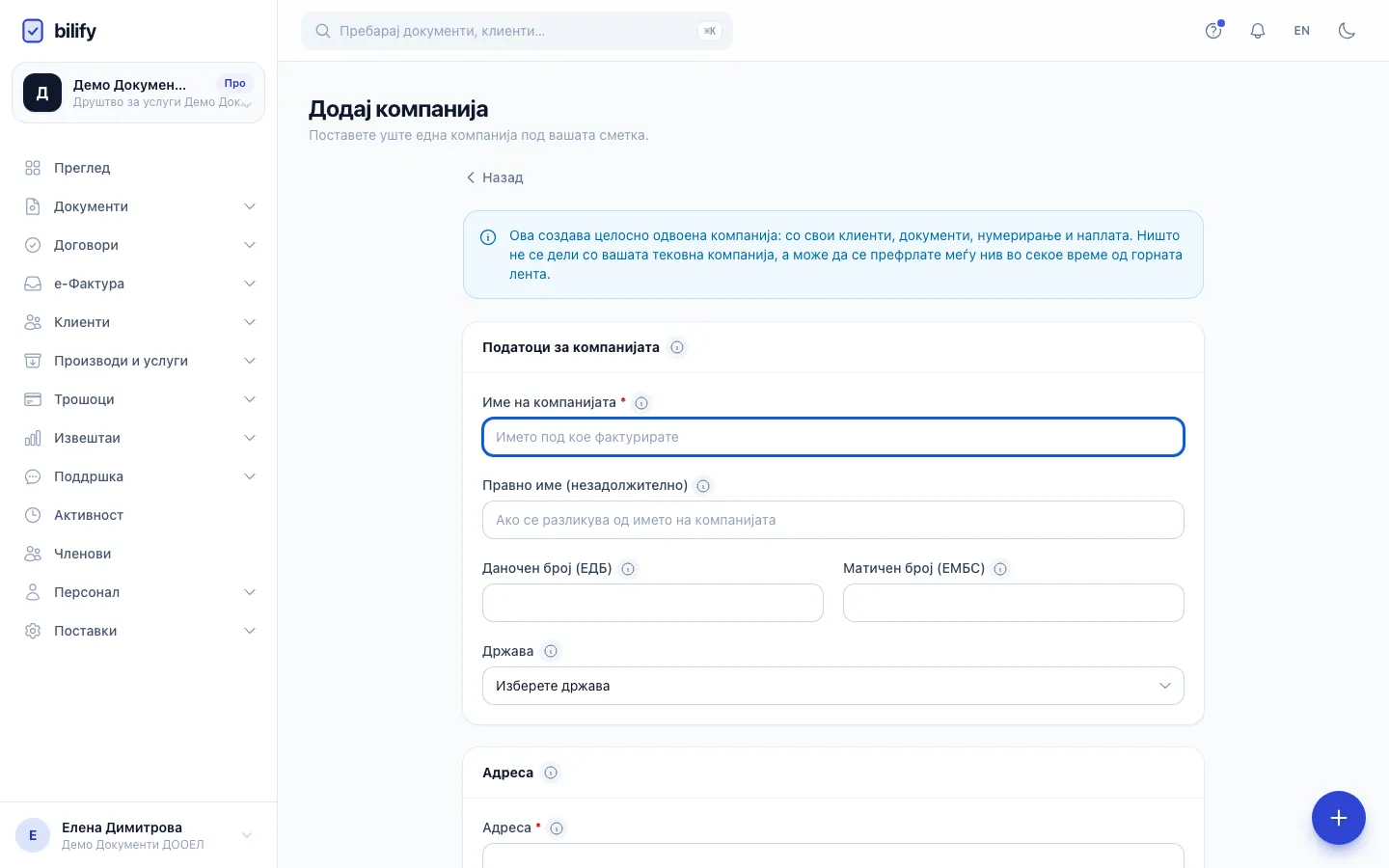Expand the е-Фактура sidebar section

pyautogui.click(x=138, y=284)
